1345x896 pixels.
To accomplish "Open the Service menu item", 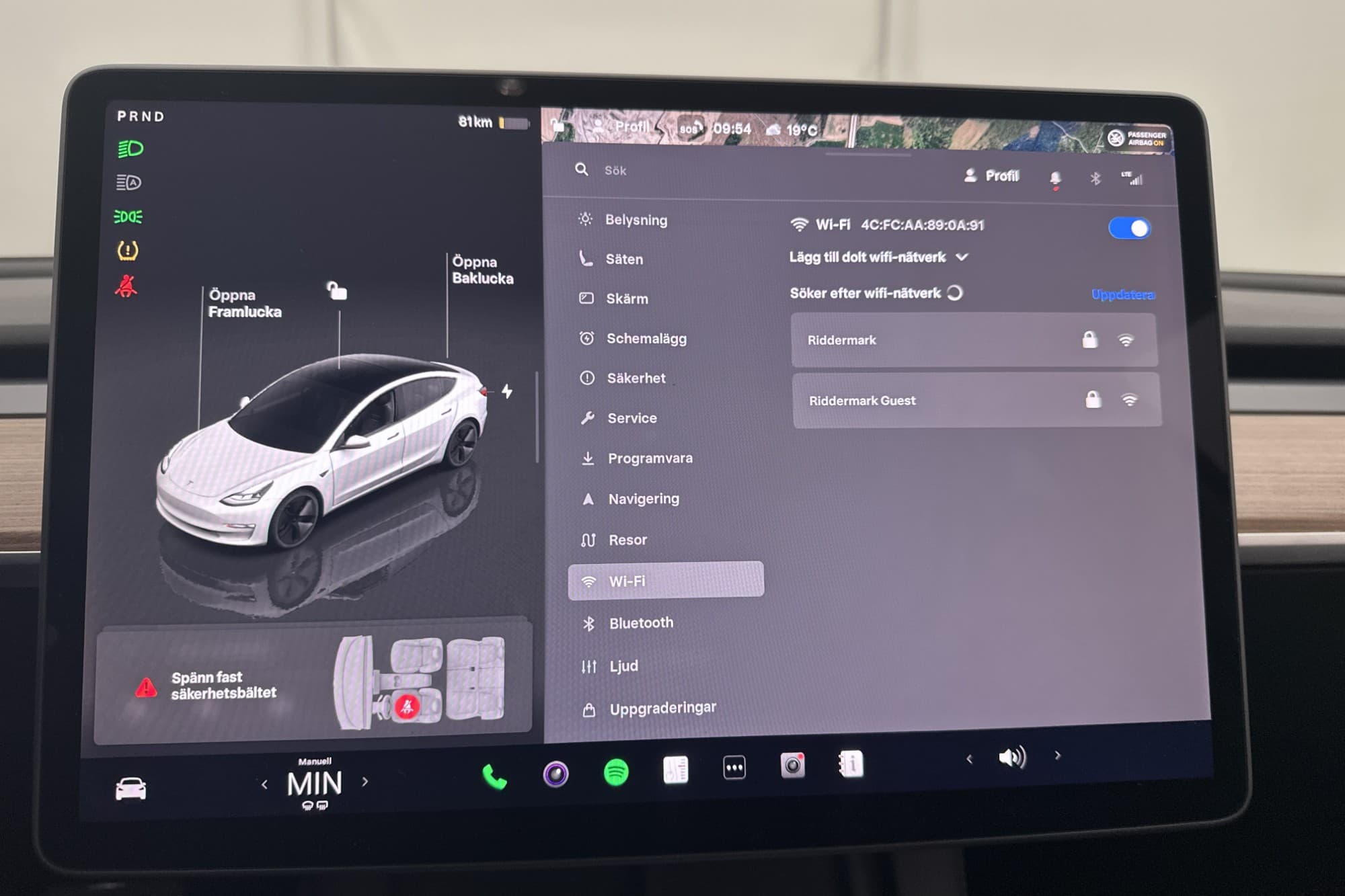I will click(x=619, y=418).
